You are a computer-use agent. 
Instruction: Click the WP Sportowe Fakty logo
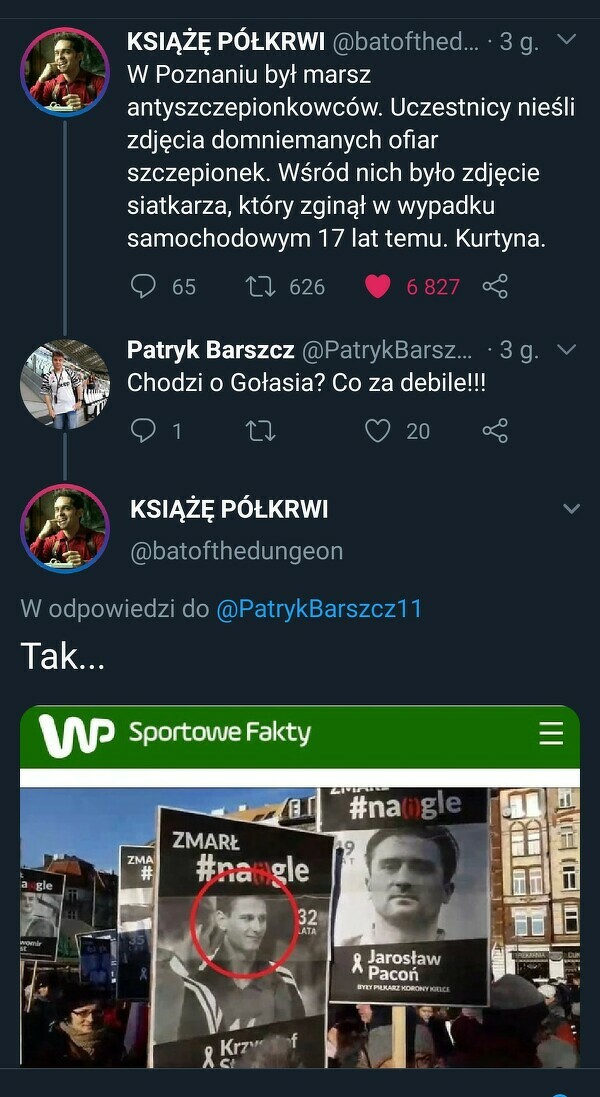coord(175,735)
